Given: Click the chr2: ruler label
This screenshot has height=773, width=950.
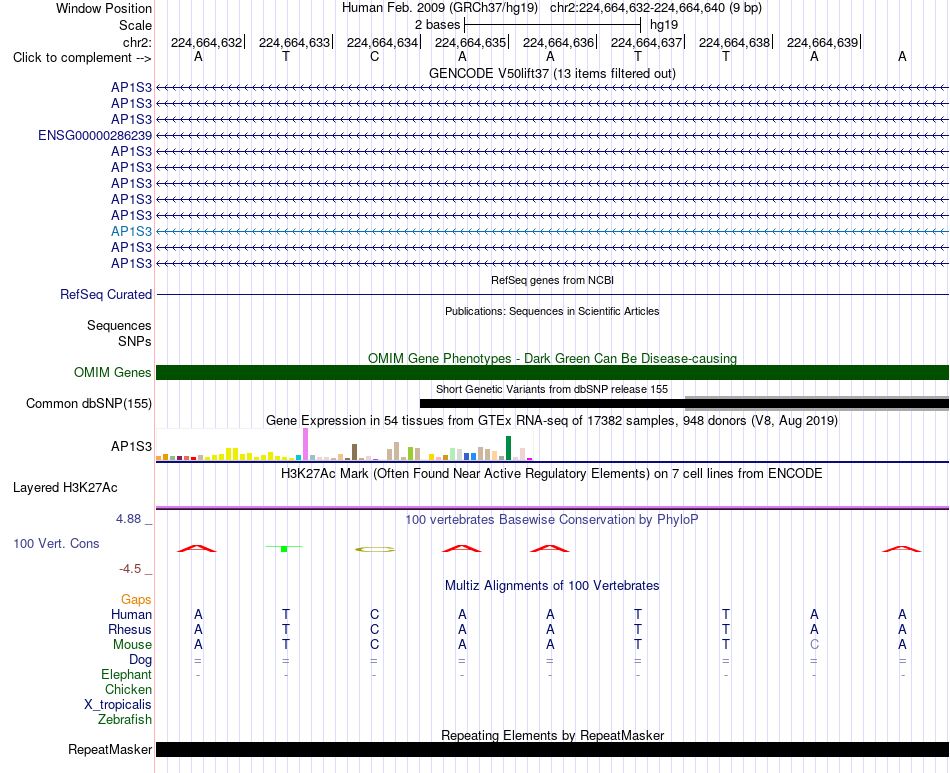Looking at the screenshot, I should [137, 42].
